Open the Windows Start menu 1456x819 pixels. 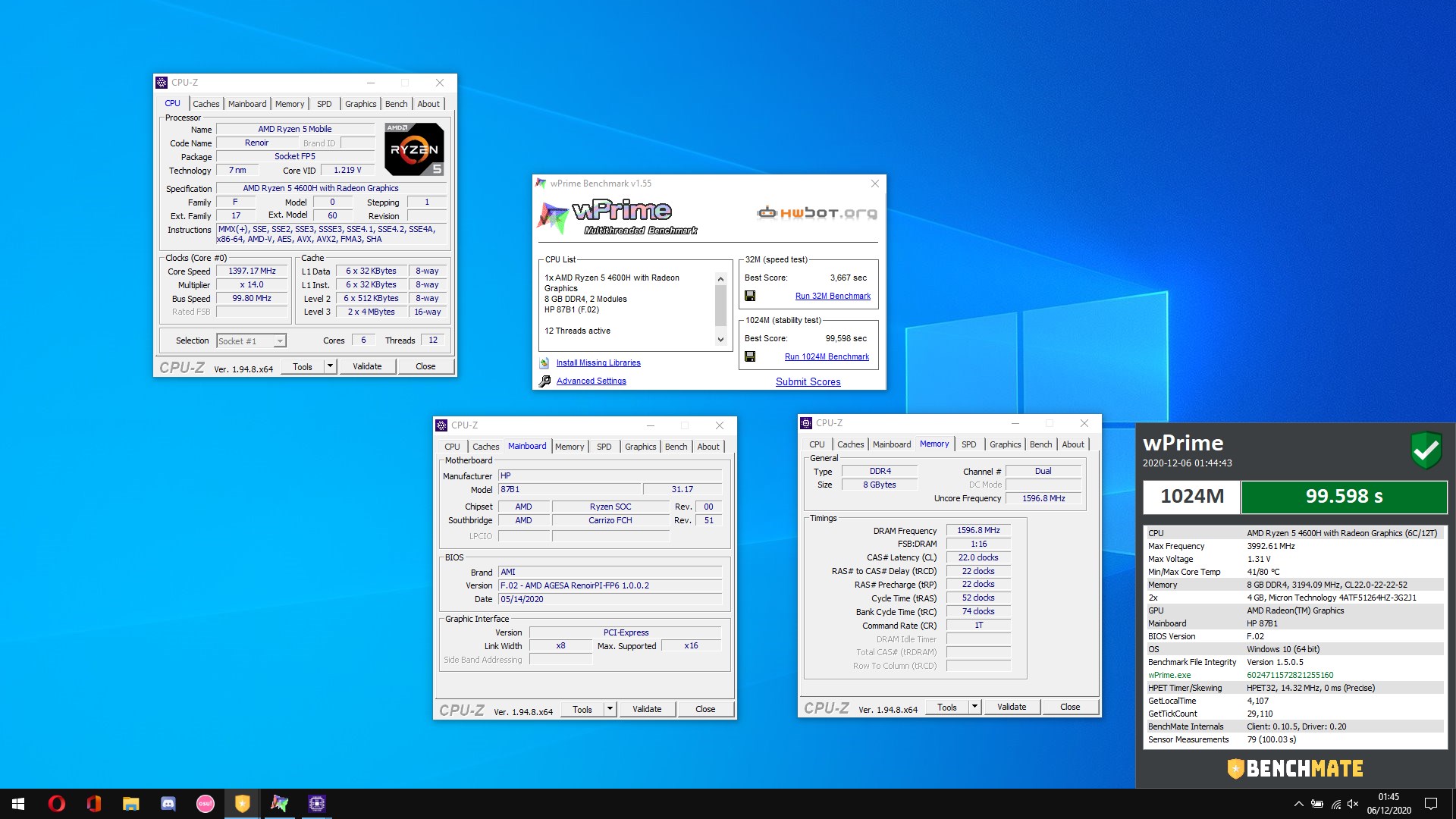point(18,804)
